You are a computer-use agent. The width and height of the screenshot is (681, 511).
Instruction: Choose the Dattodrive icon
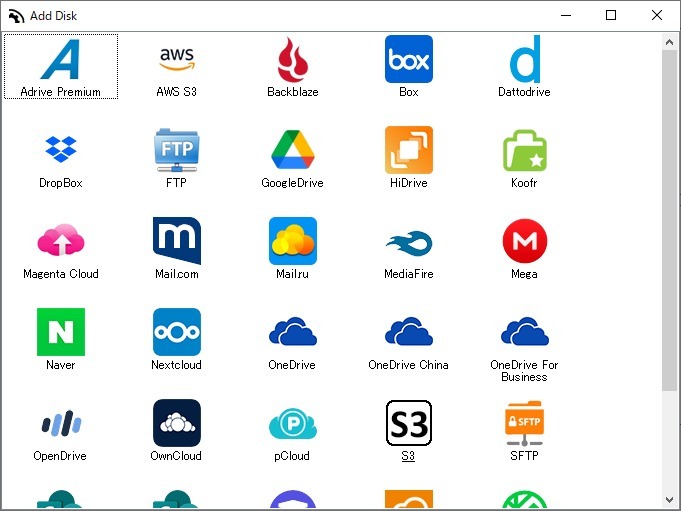pyautogui.click(x=525, y=59)
